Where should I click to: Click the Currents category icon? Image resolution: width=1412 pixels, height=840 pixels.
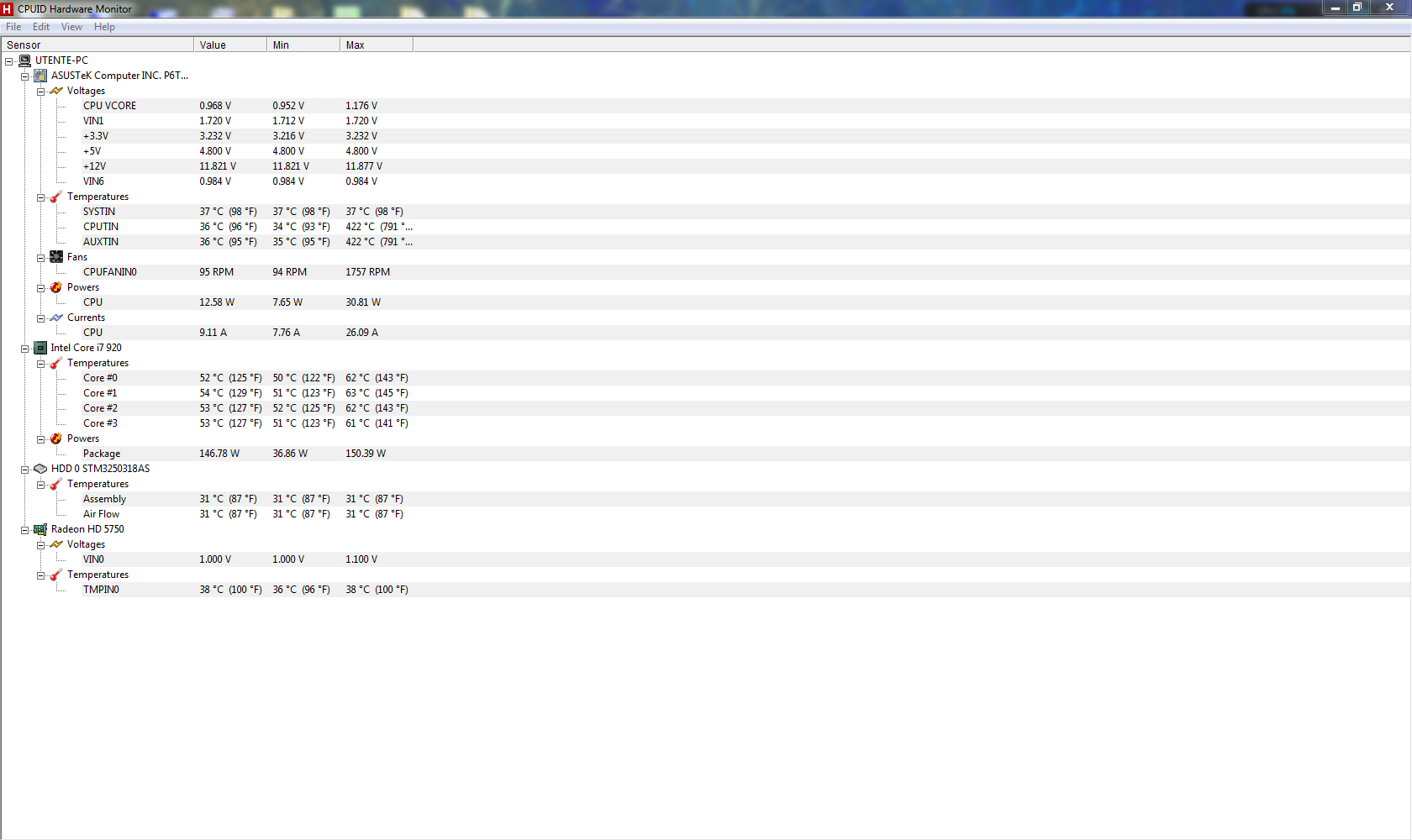click(x=56, y=318)
